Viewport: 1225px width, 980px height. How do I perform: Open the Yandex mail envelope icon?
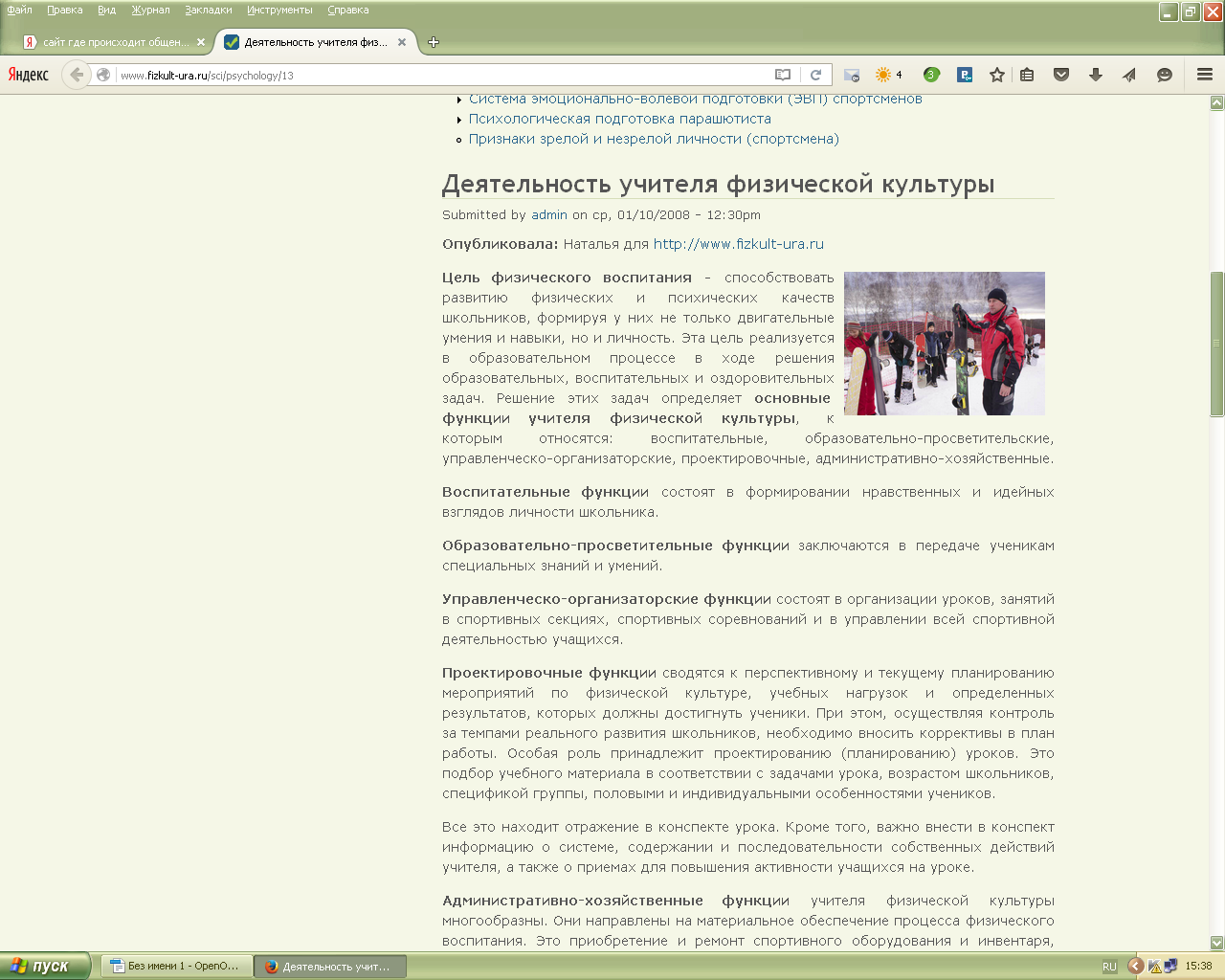click(x=852, y=75)
